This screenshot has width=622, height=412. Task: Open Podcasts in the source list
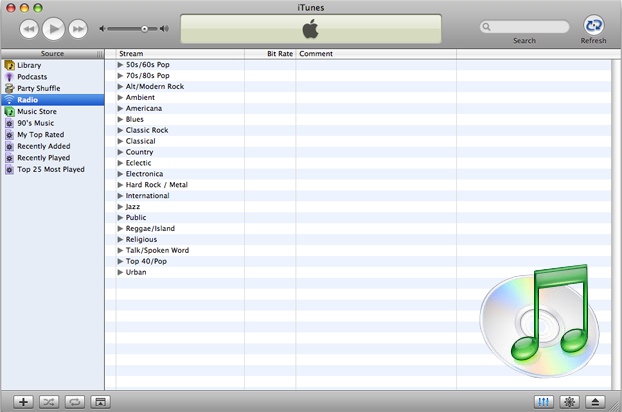click(x=32, y=77)
